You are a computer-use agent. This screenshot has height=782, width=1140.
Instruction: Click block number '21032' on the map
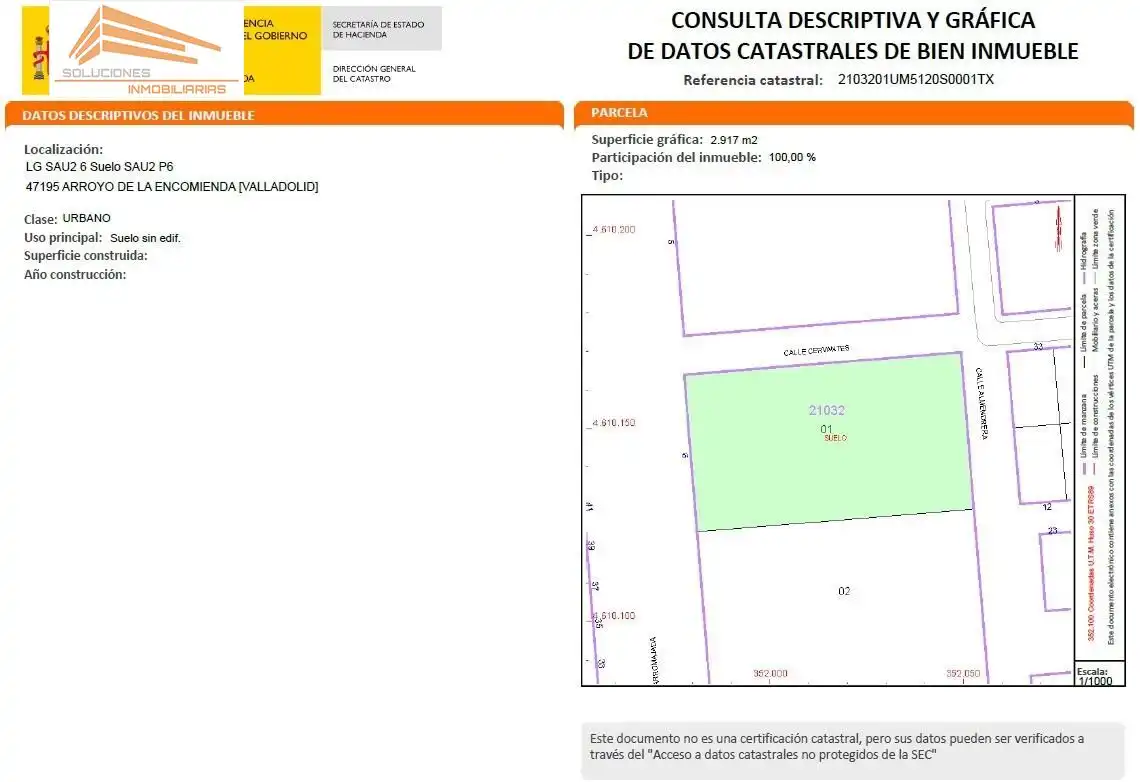(x=827, y=411)
